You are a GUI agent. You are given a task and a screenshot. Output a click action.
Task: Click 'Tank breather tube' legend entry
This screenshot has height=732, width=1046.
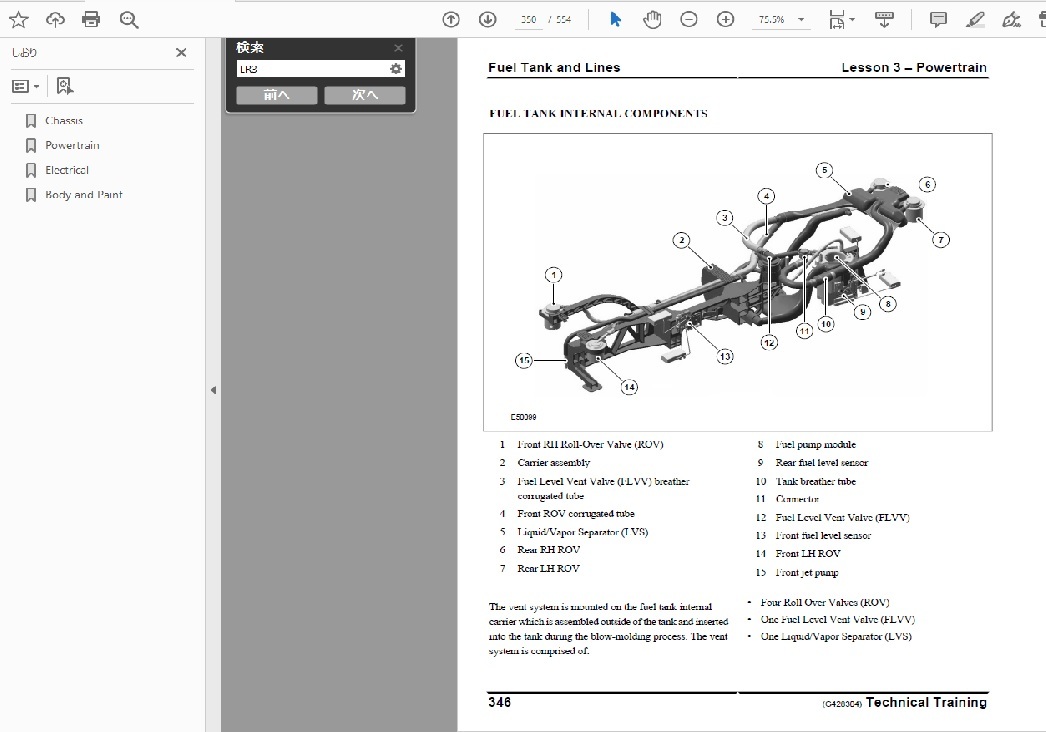click(815, 481)
